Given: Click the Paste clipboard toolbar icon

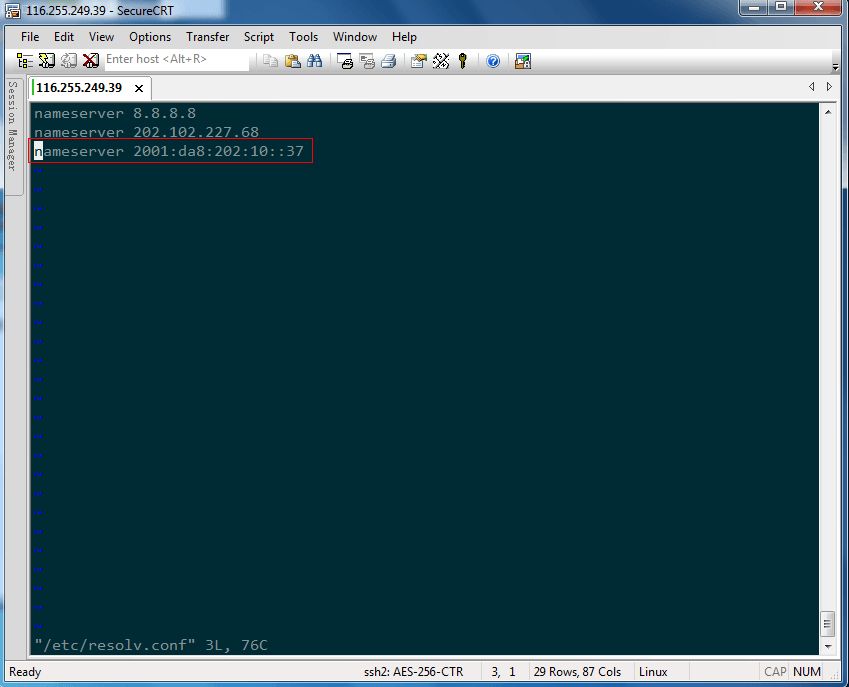Looking at the screenshot, I should pyautogui.click(x=293, y=60).
